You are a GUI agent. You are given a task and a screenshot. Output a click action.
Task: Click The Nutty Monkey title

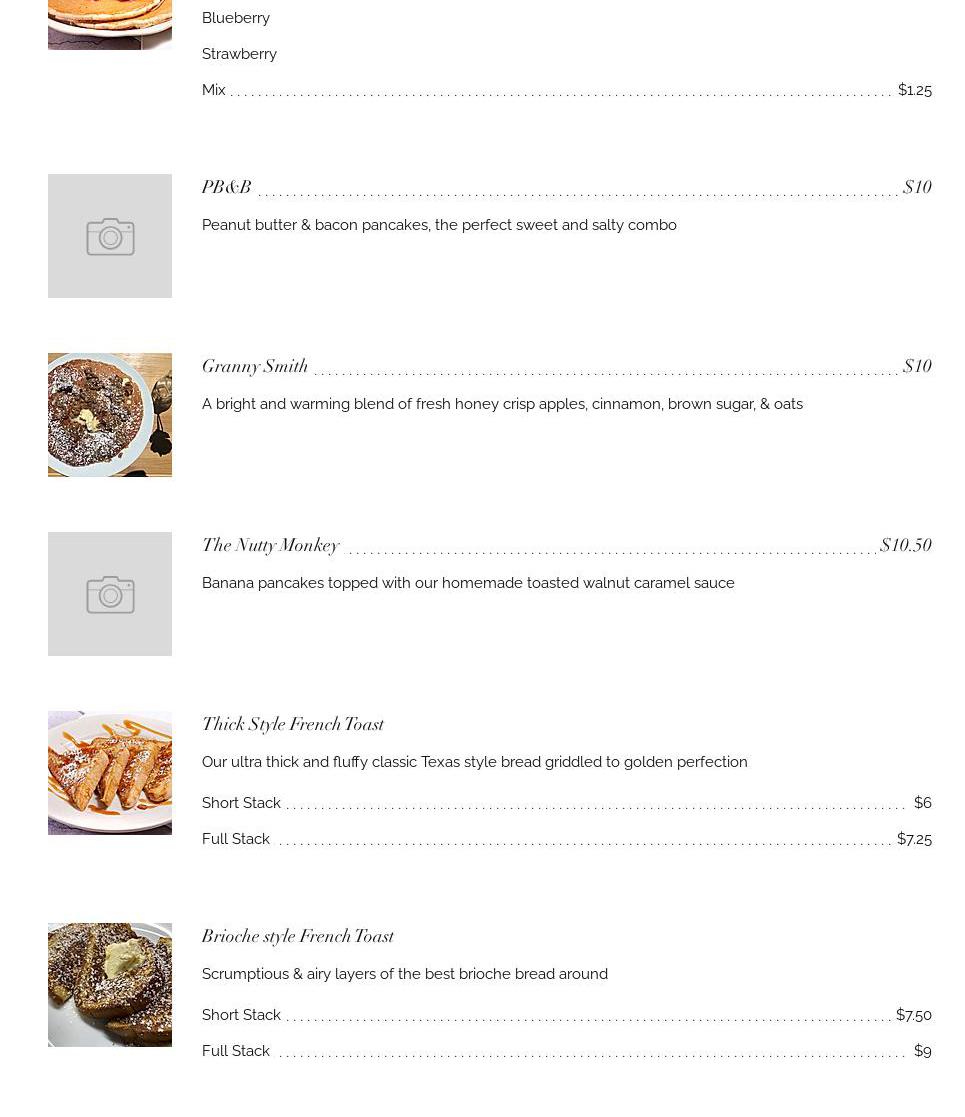(271, 545)
